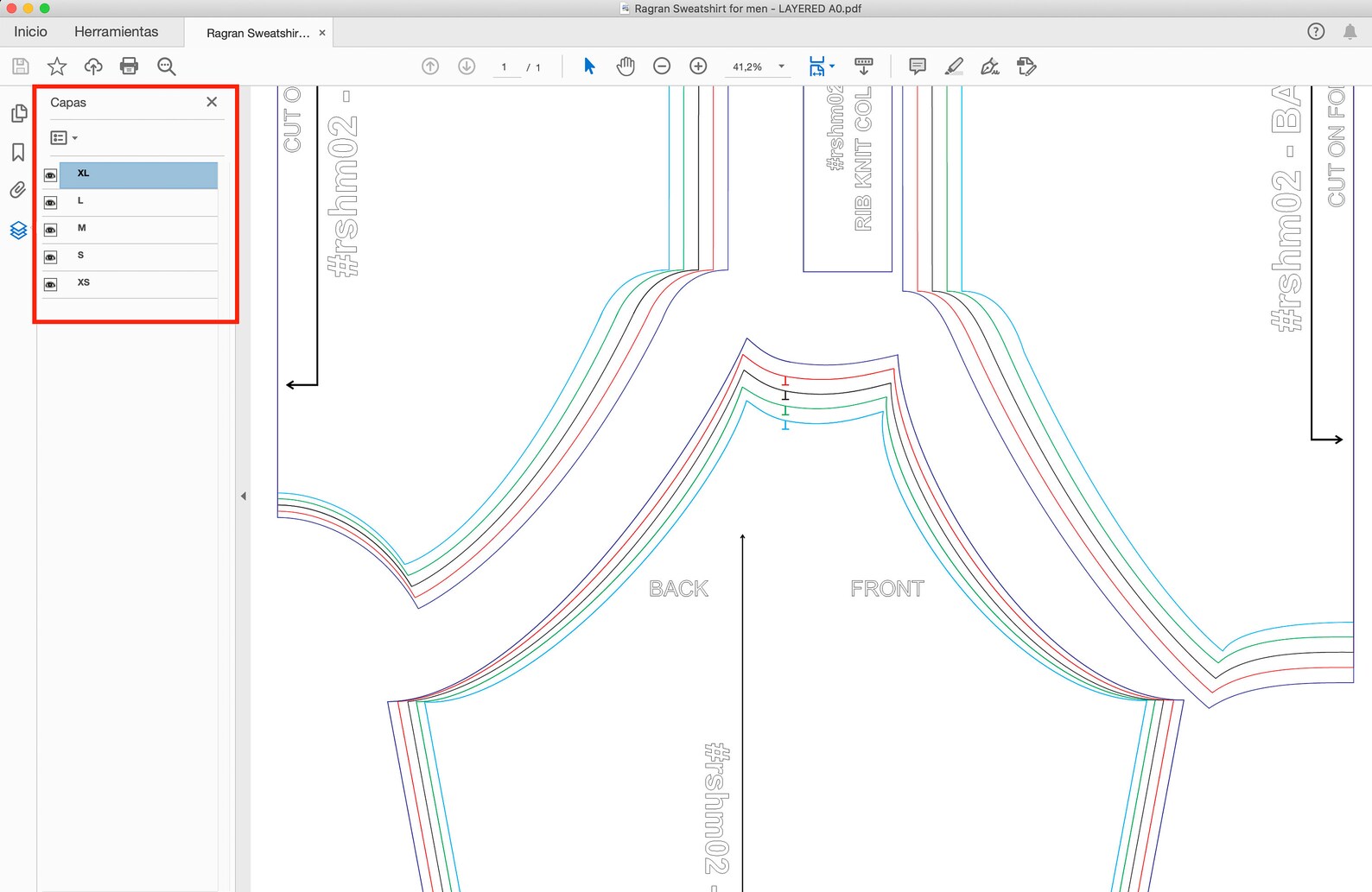1372x892 pixels.
Task: Click the Capas panel title
Action: click(68, 103)
